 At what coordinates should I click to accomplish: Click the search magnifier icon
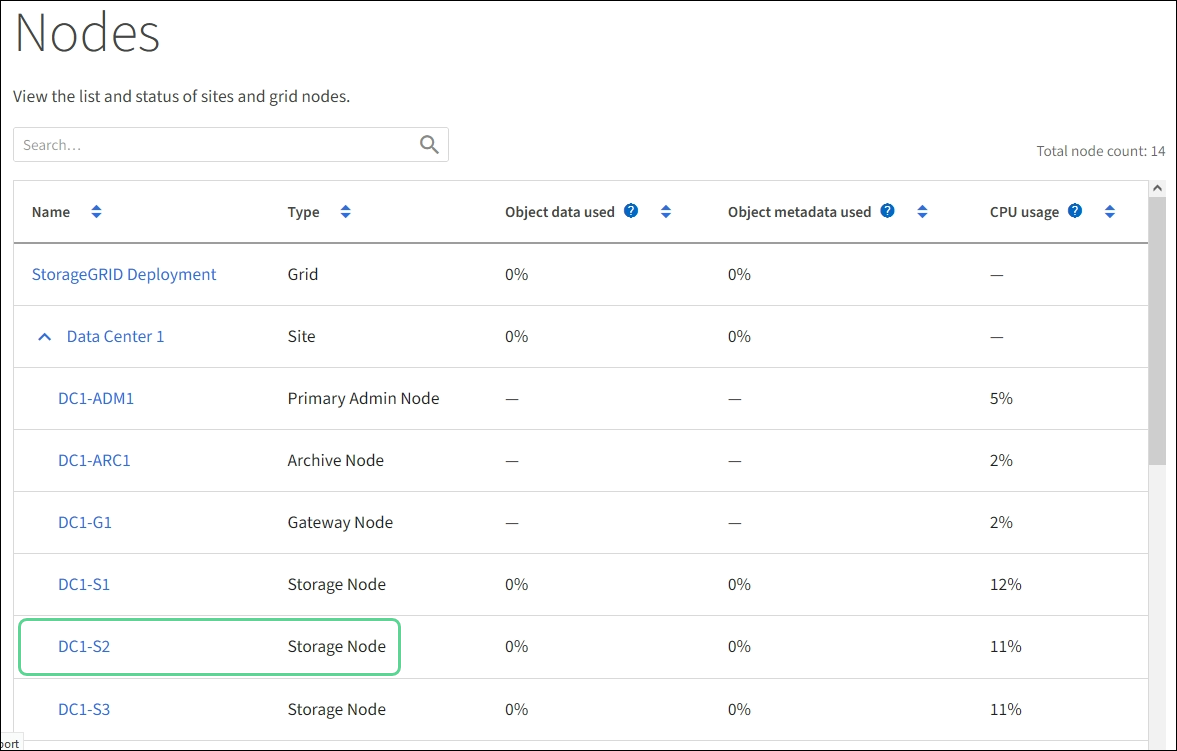tap(429, 145)
